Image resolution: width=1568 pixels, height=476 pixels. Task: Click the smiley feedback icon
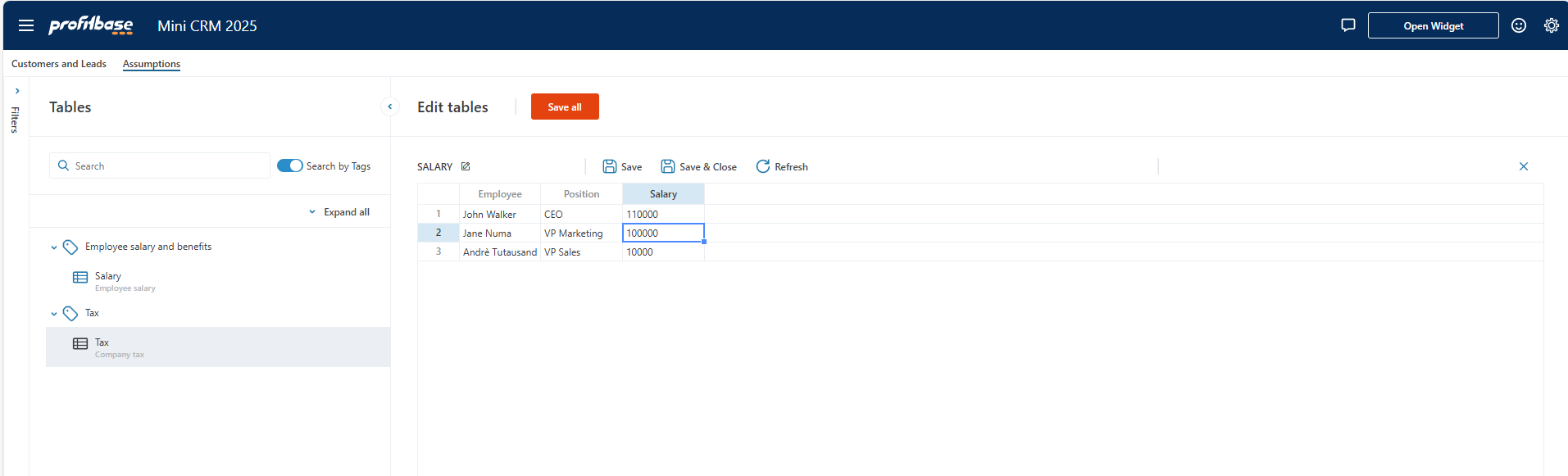[x=1519, y=25]
